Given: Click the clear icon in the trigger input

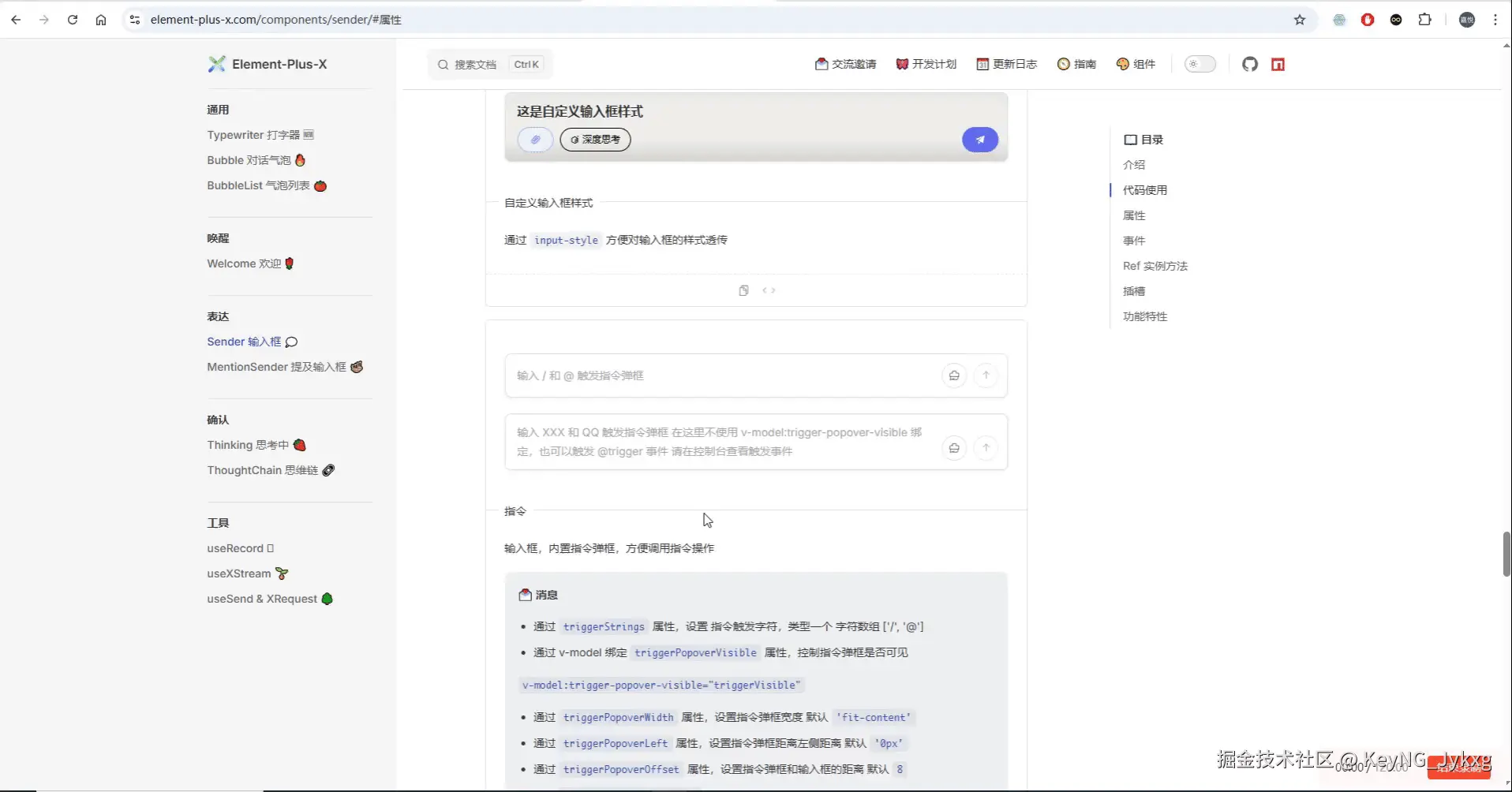Looking at the screenshot, I should coord(955,375).
